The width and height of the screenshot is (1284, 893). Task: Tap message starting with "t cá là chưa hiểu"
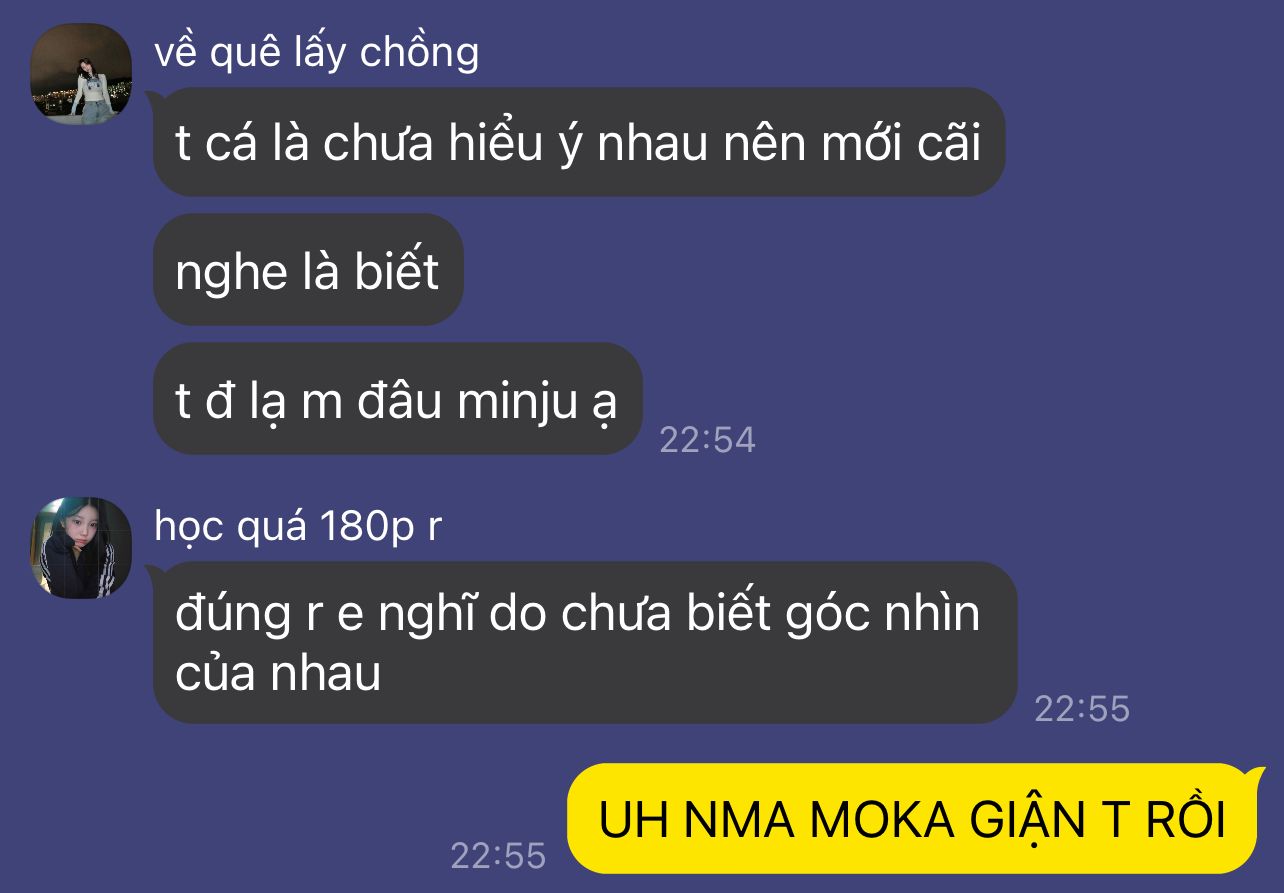click(579, 143)
